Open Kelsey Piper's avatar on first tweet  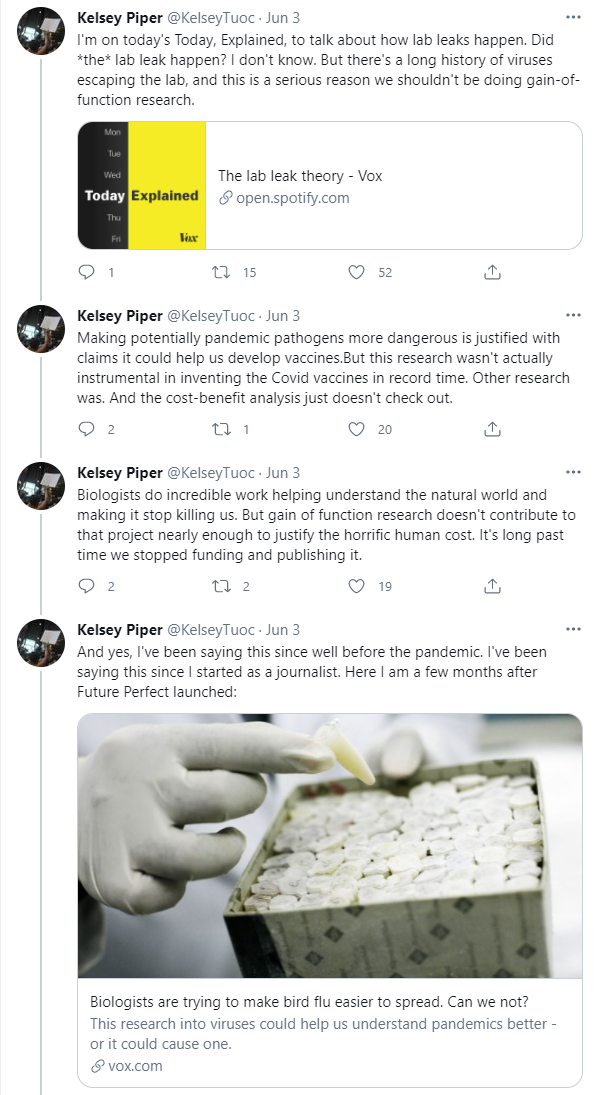point(41,31)
